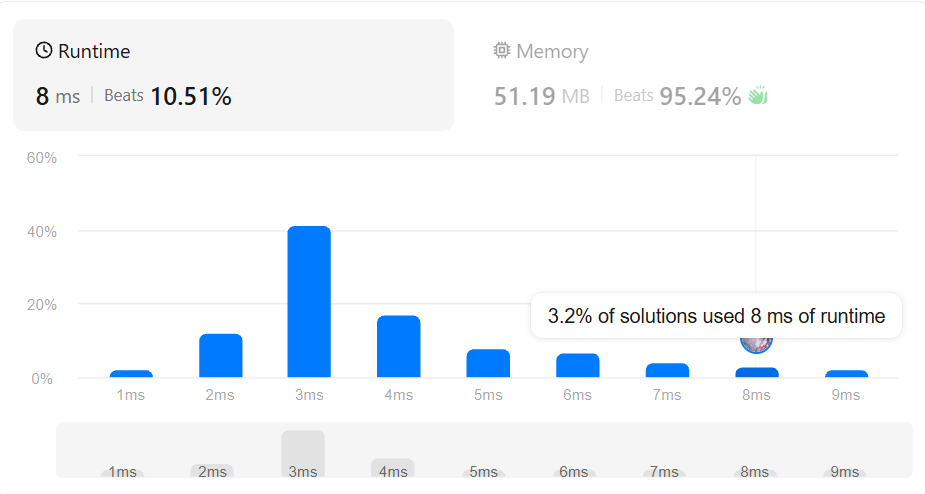
Task: Click the green clapping hands icon
Action: (x=758, y=96)
